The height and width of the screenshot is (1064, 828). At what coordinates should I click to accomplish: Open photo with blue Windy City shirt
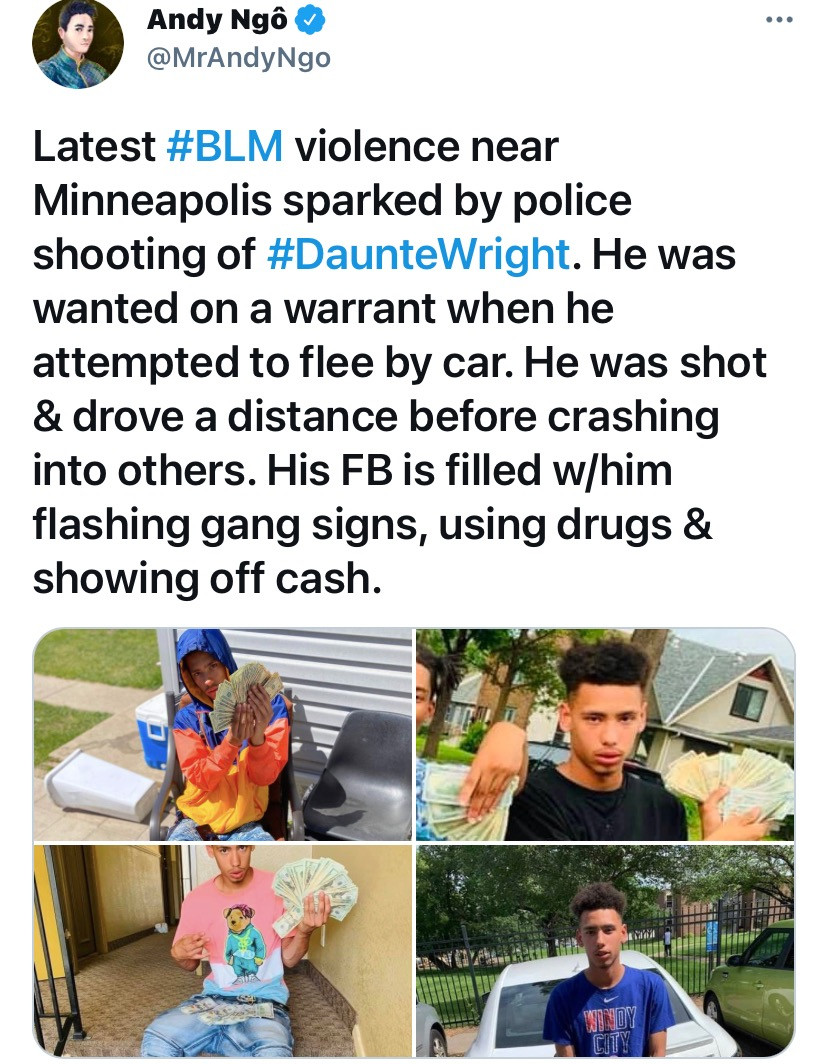(605, 951)
